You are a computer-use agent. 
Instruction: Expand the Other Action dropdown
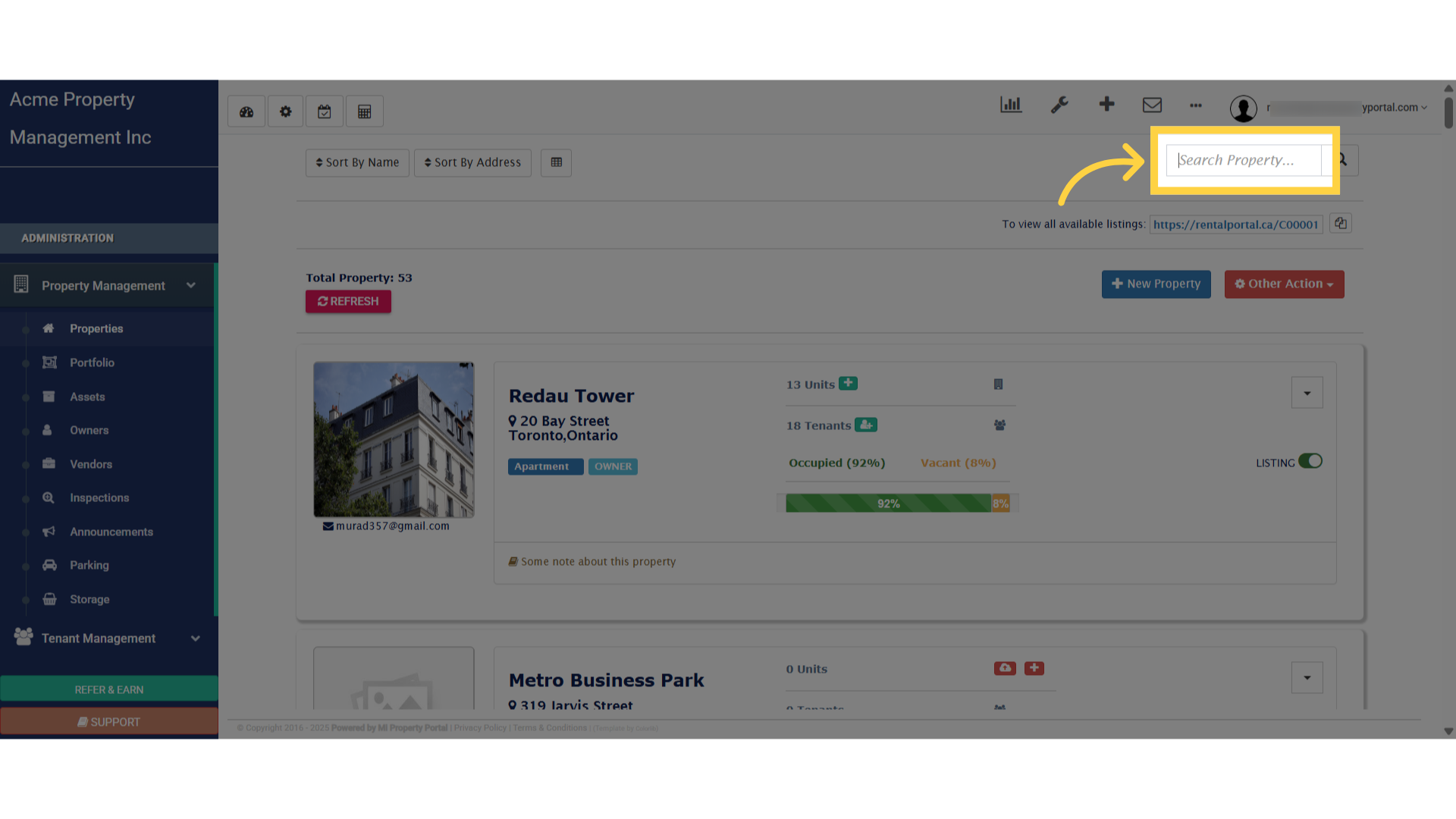1284,284
